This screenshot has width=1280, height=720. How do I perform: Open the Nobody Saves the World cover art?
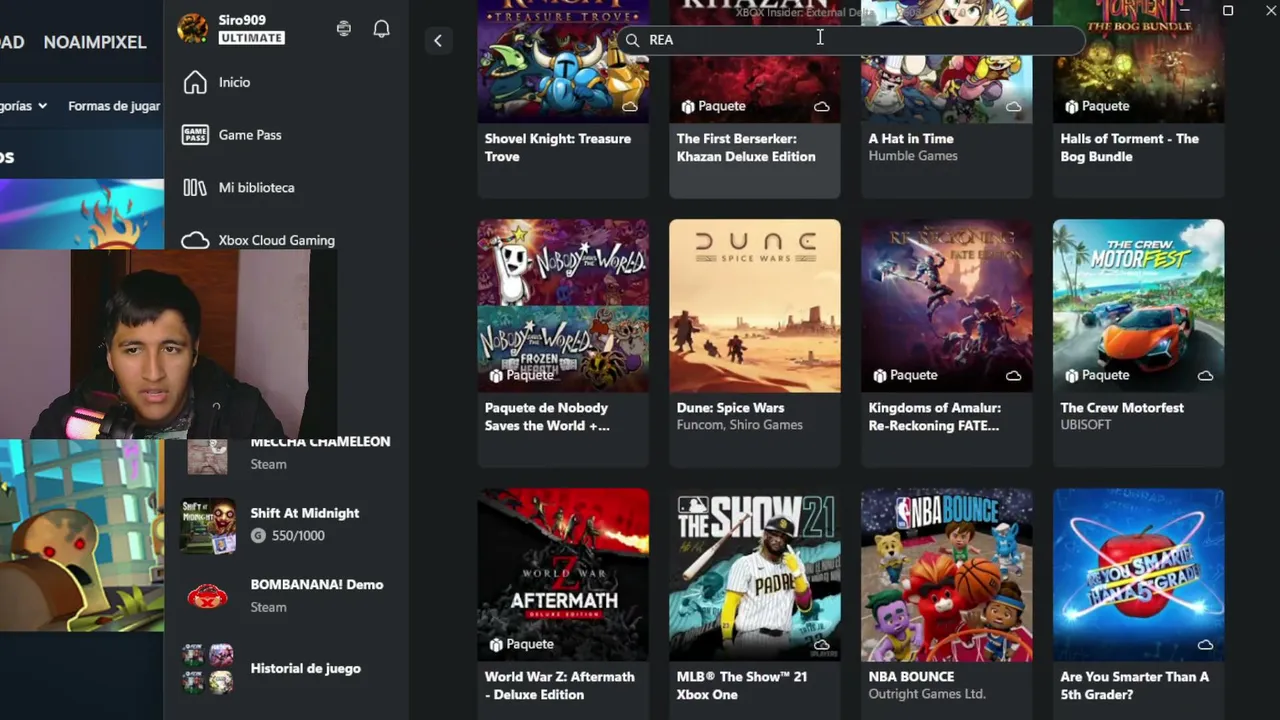(x=563, y=306)
